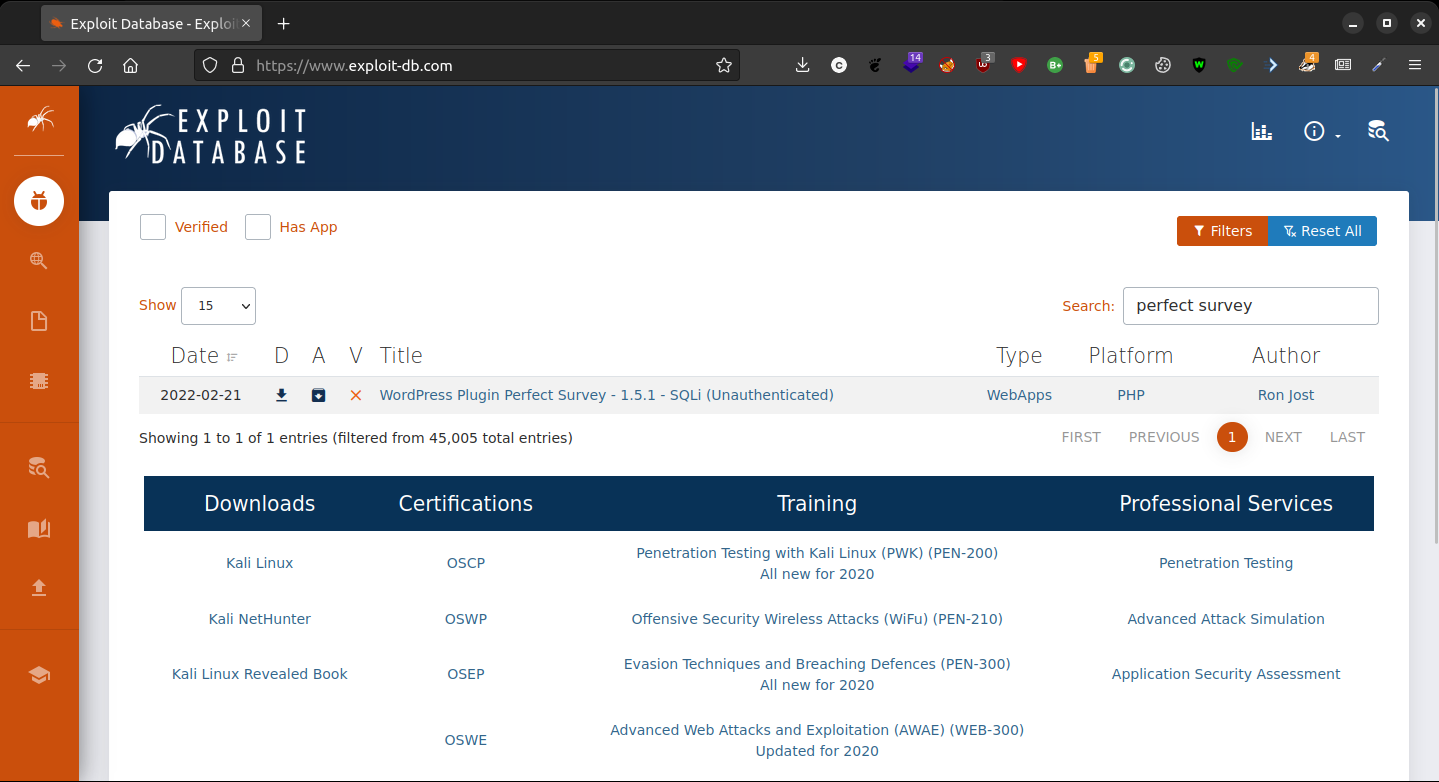
Task: Go to pagination page 1
Action: (x=1232, y=437)
